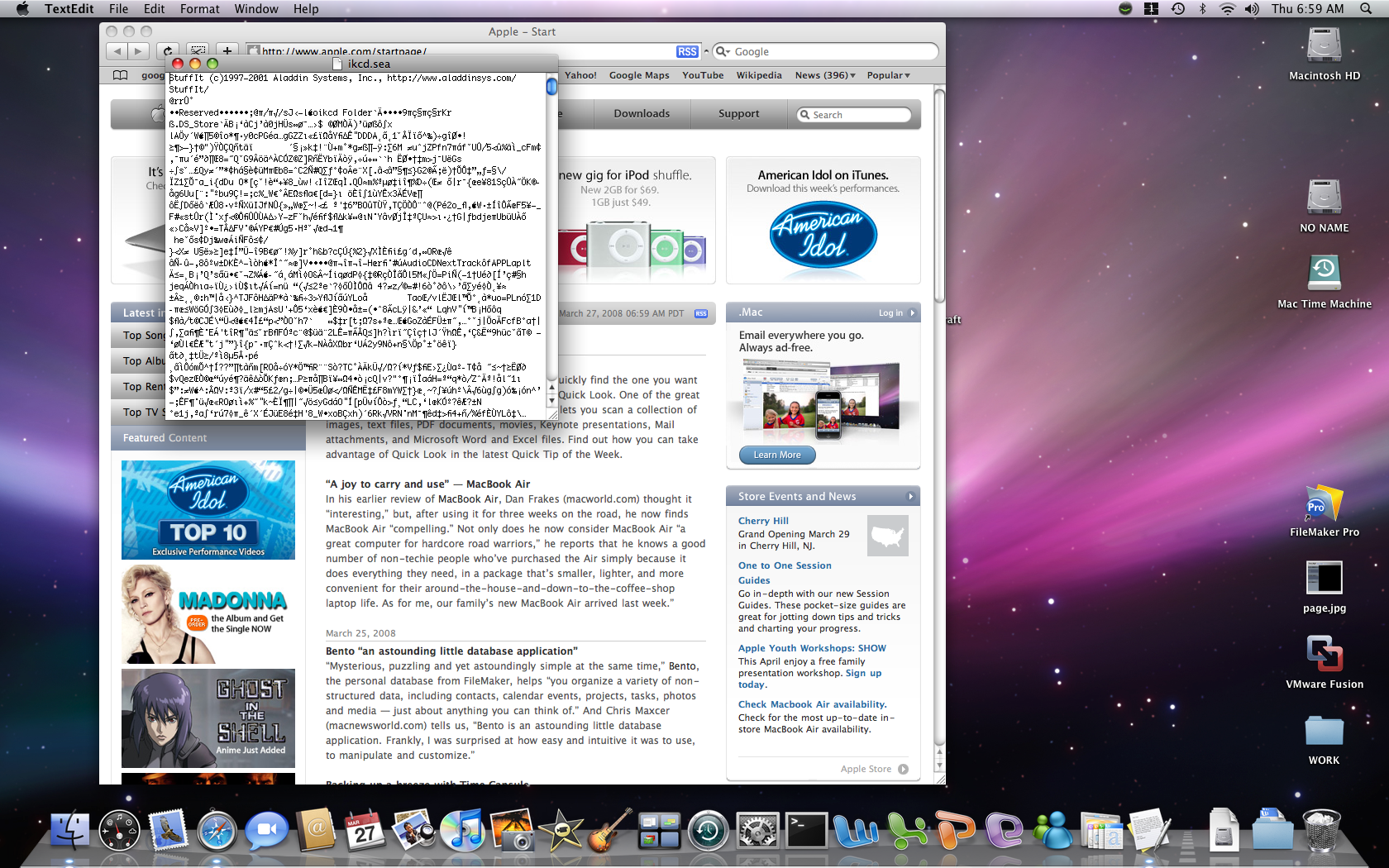1389x868 pixels.
Task: Open the Format menu
Action: 199,9
